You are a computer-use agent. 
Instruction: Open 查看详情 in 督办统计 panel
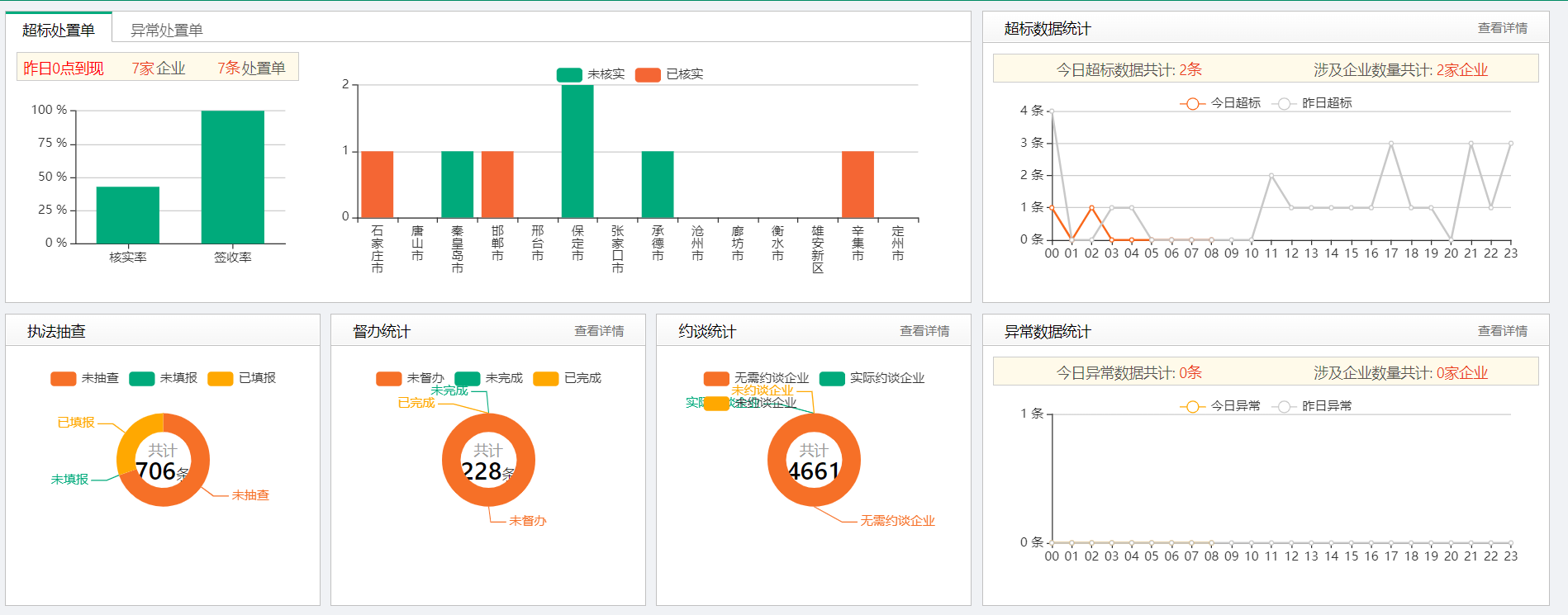click(599, 331)
